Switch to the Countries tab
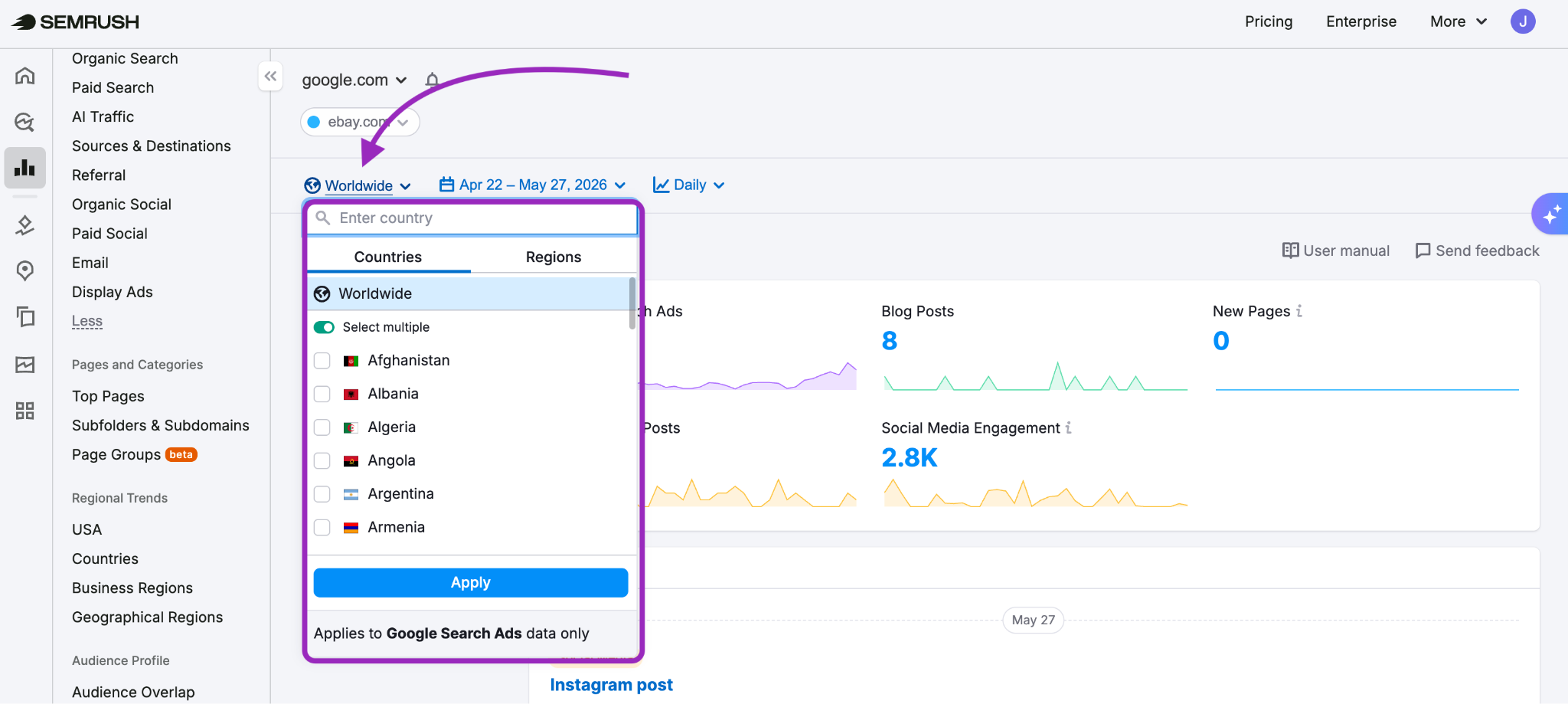This screenshot has height=704, width=1568. (388, 257)
